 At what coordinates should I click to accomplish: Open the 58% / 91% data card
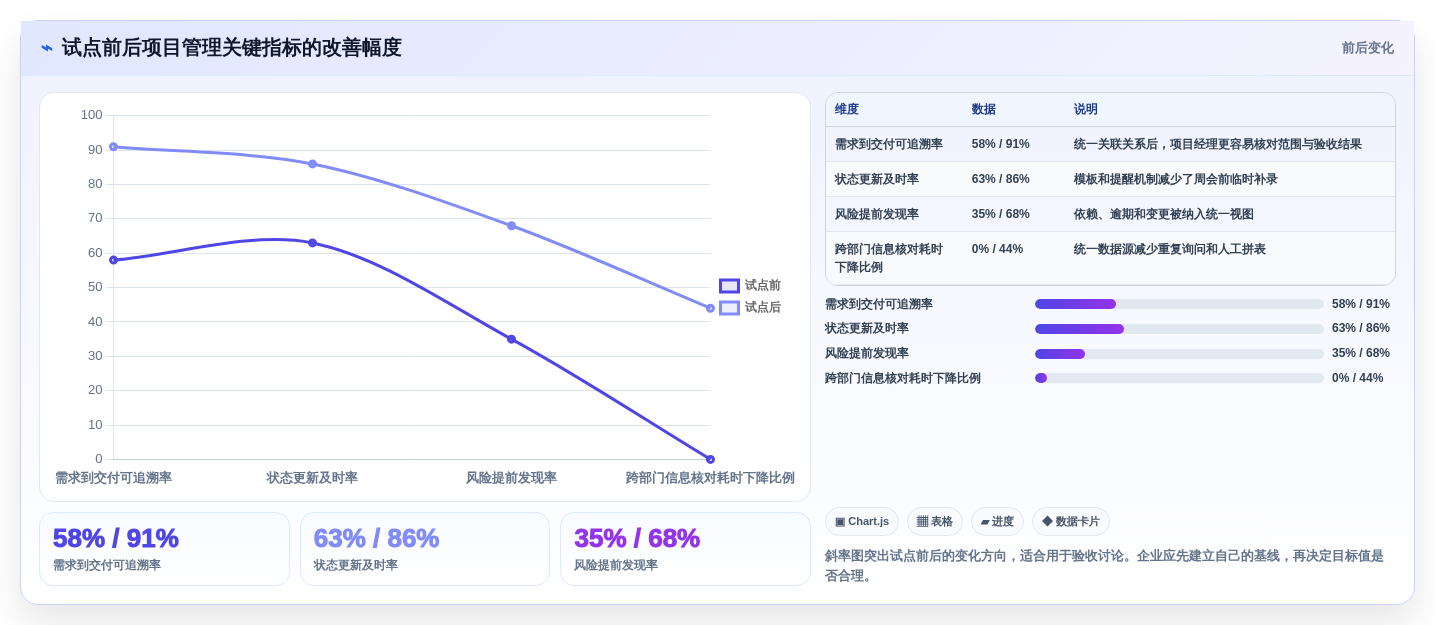(165, 549)
